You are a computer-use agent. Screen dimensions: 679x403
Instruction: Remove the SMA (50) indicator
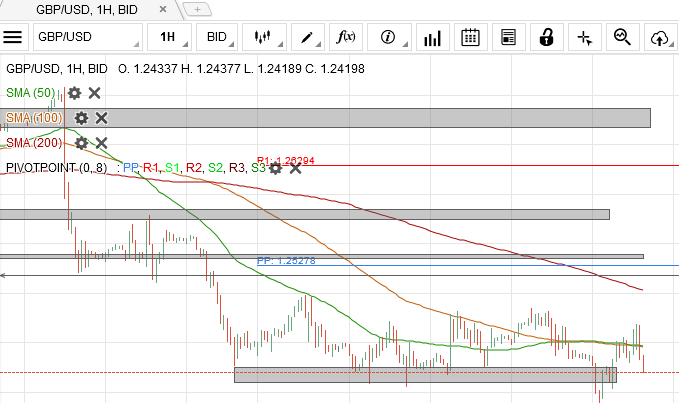pyautogui.click(x=94, y=93)
